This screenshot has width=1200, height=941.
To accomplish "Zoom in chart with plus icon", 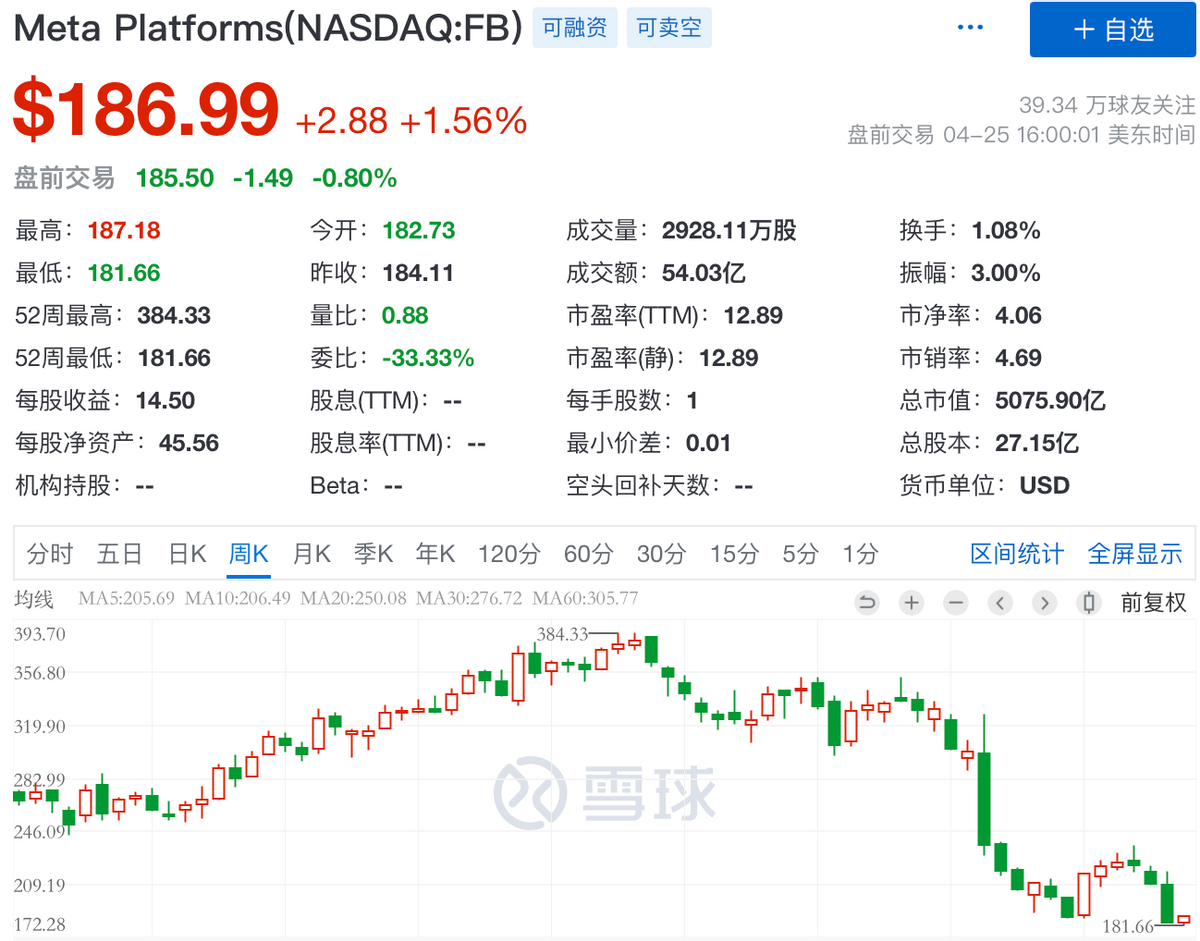I will [x=911, y=603].
